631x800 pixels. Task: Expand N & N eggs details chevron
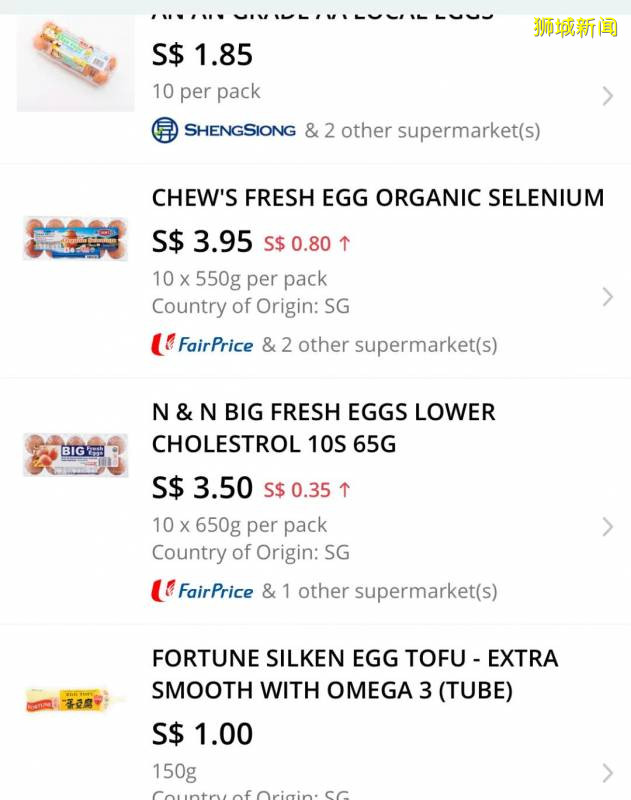607,527
